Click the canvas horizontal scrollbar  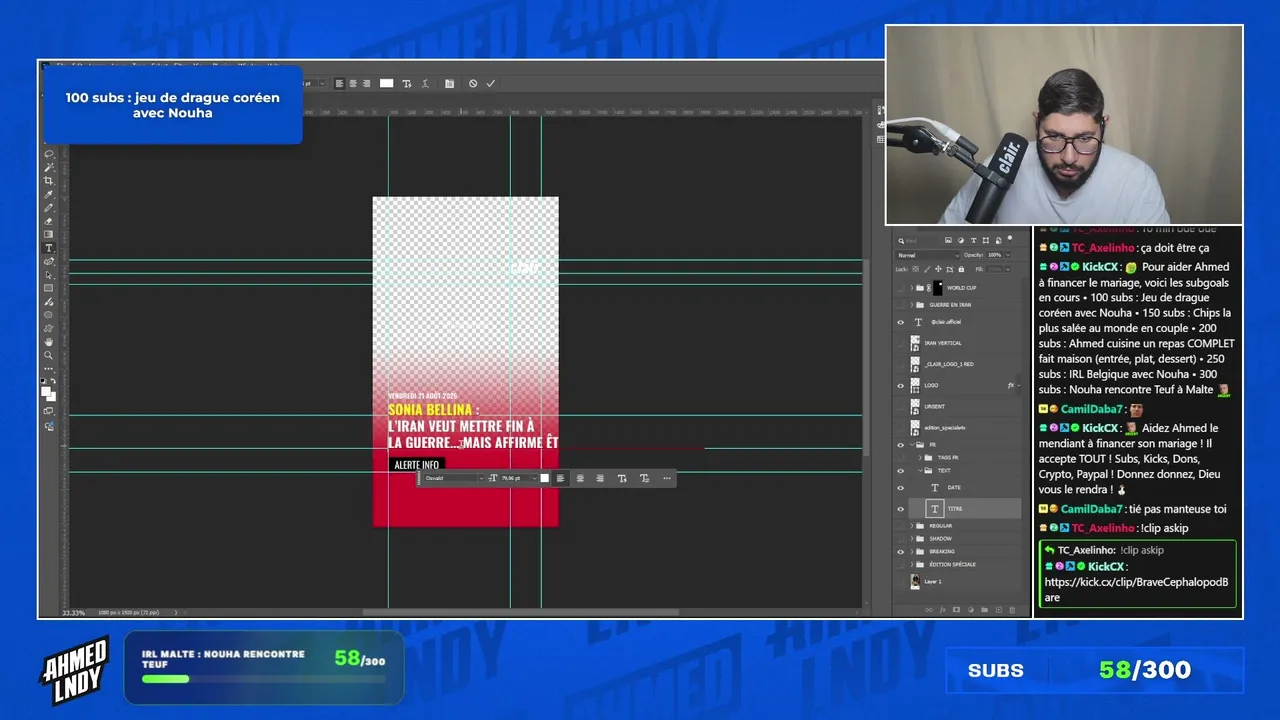pos(520,612)
